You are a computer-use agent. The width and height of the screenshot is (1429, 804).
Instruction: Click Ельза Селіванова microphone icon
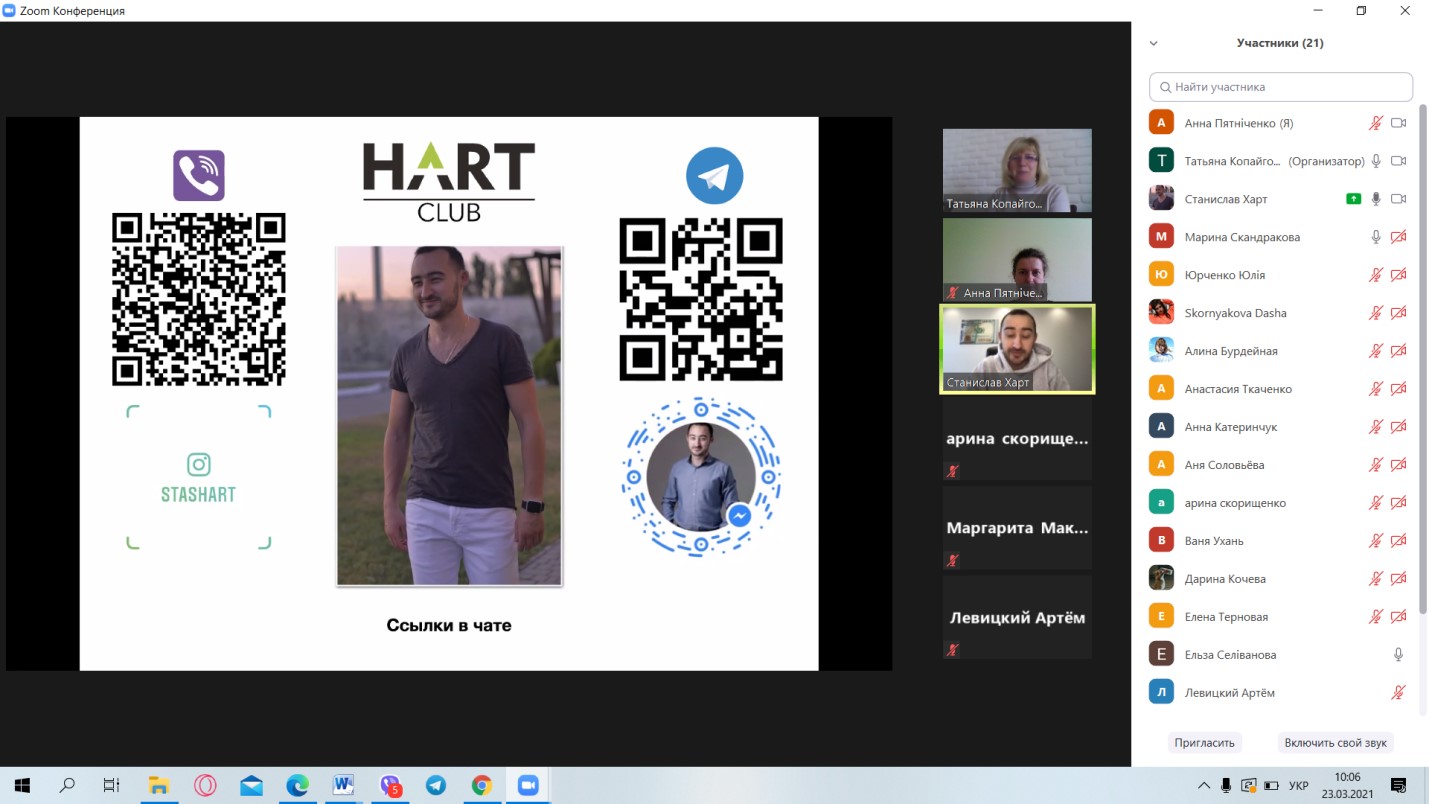click(1398, 655)
